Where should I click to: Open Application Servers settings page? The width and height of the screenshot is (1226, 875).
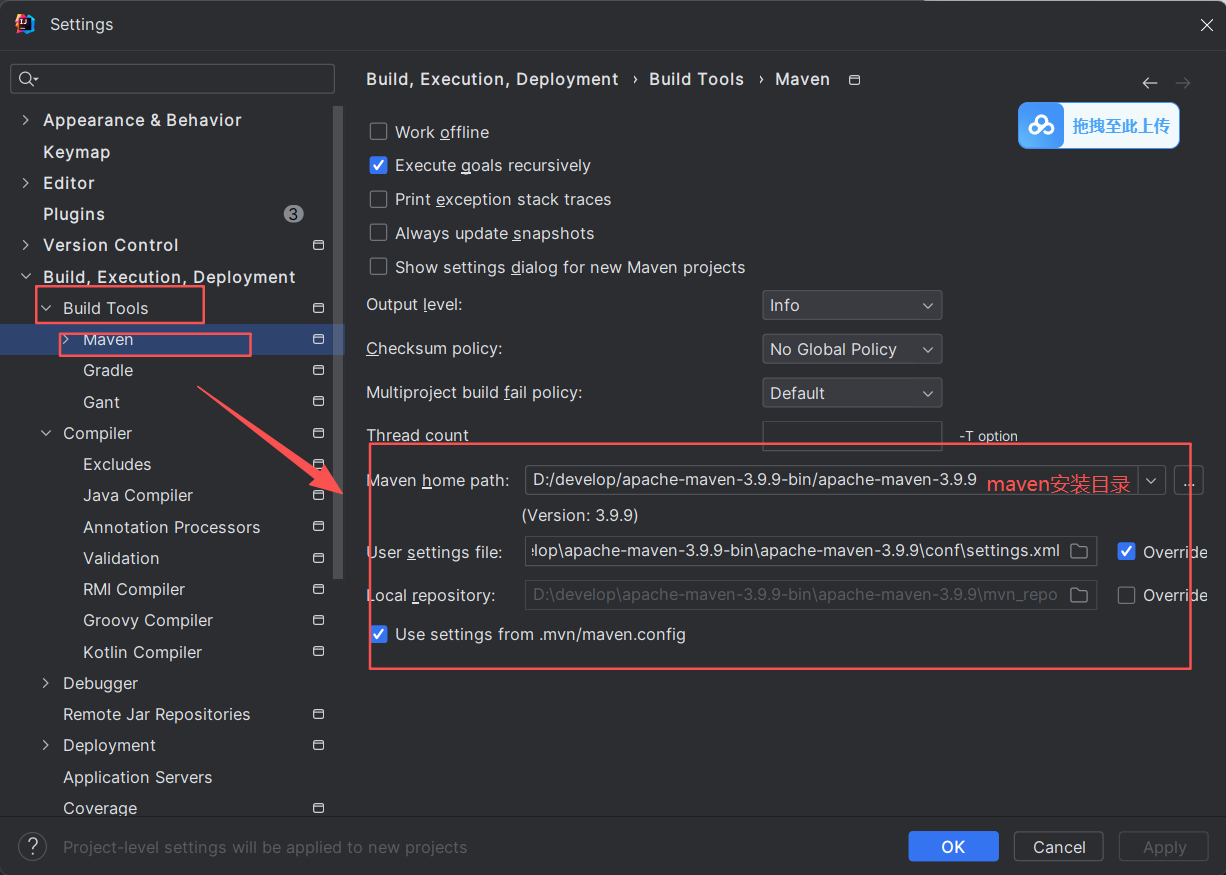pyautogui.click(x=138, y=777)
